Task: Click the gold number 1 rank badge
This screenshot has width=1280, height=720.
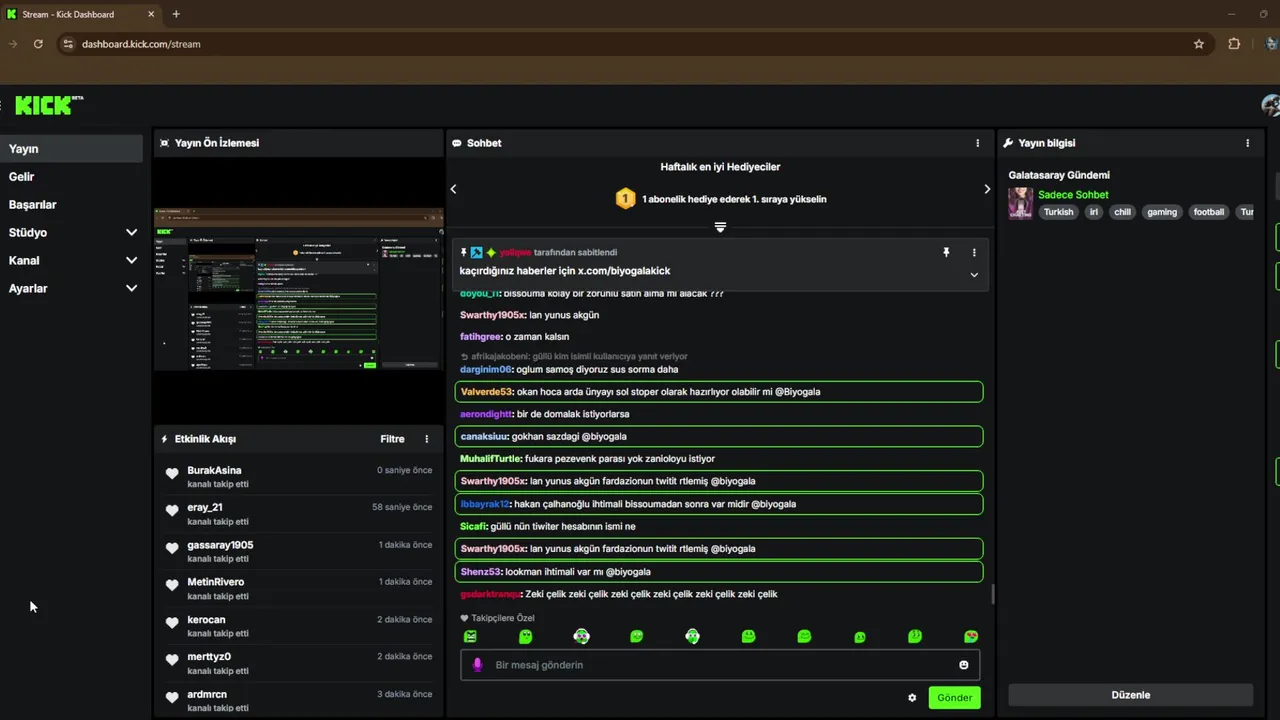Action: [x=625, y=199]
